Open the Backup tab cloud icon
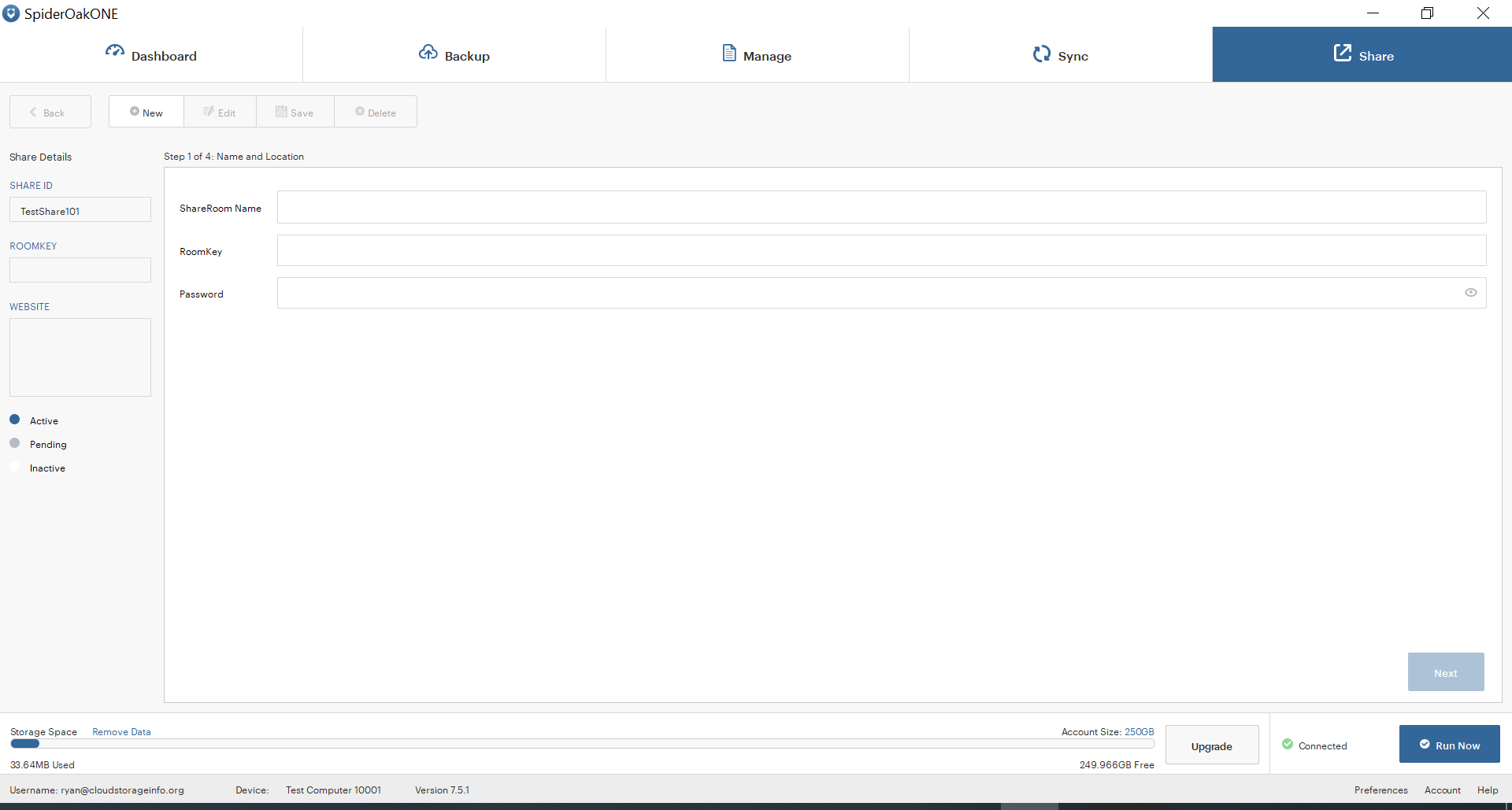1512x810 pixels. [x=428, y=52]
